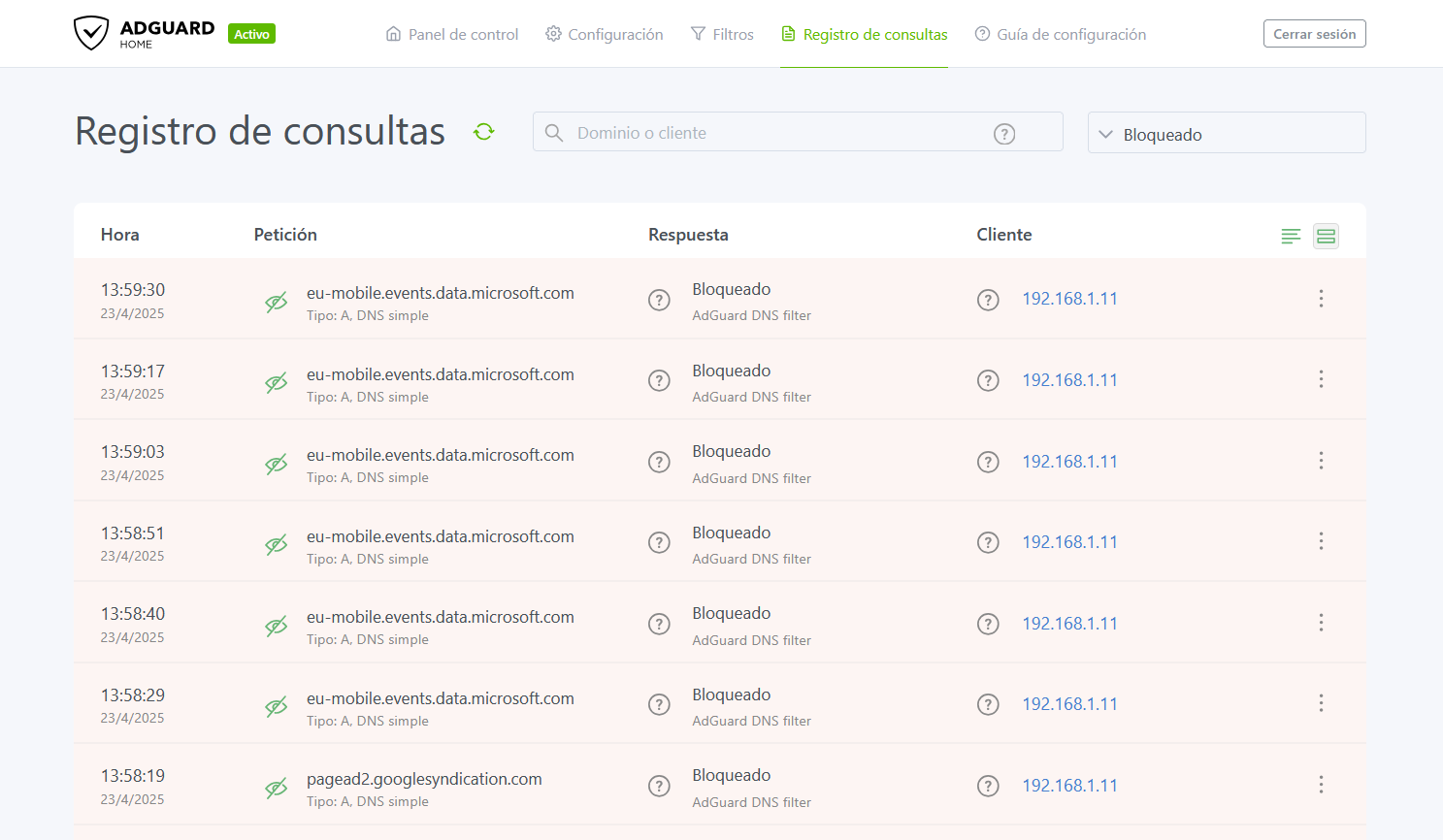
Task: Open response help icon for 13:58:40 entry
Action: click(x=659, y=625)
